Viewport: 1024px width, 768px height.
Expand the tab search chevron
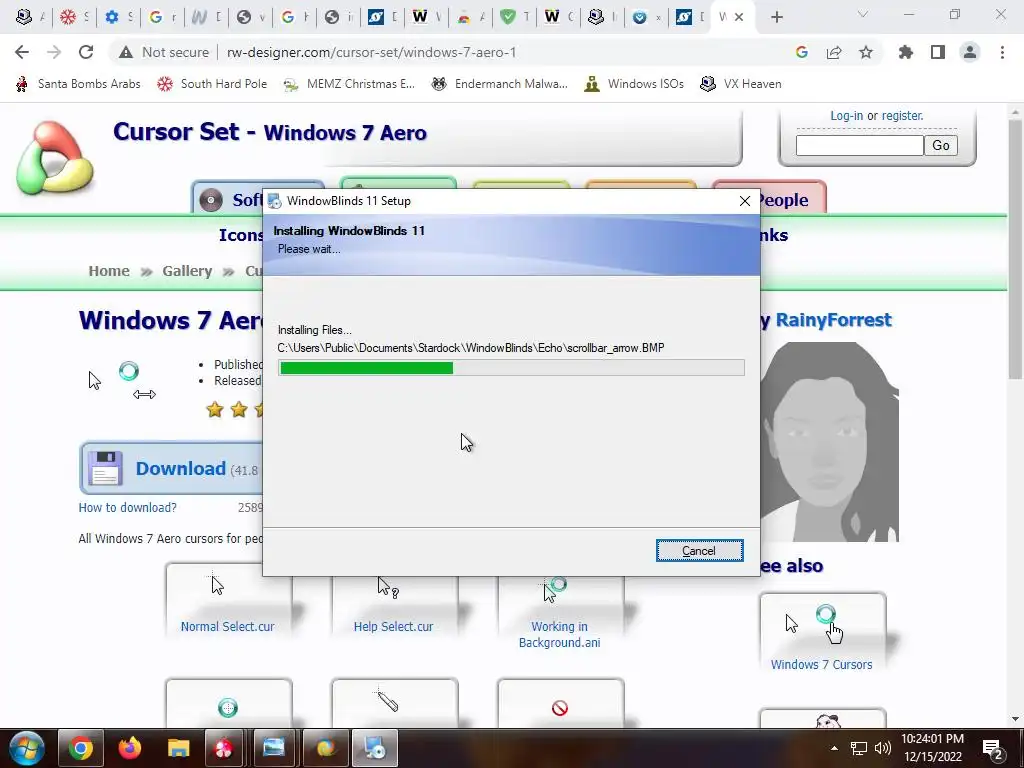pyautogui.click(x=863, y=14)
